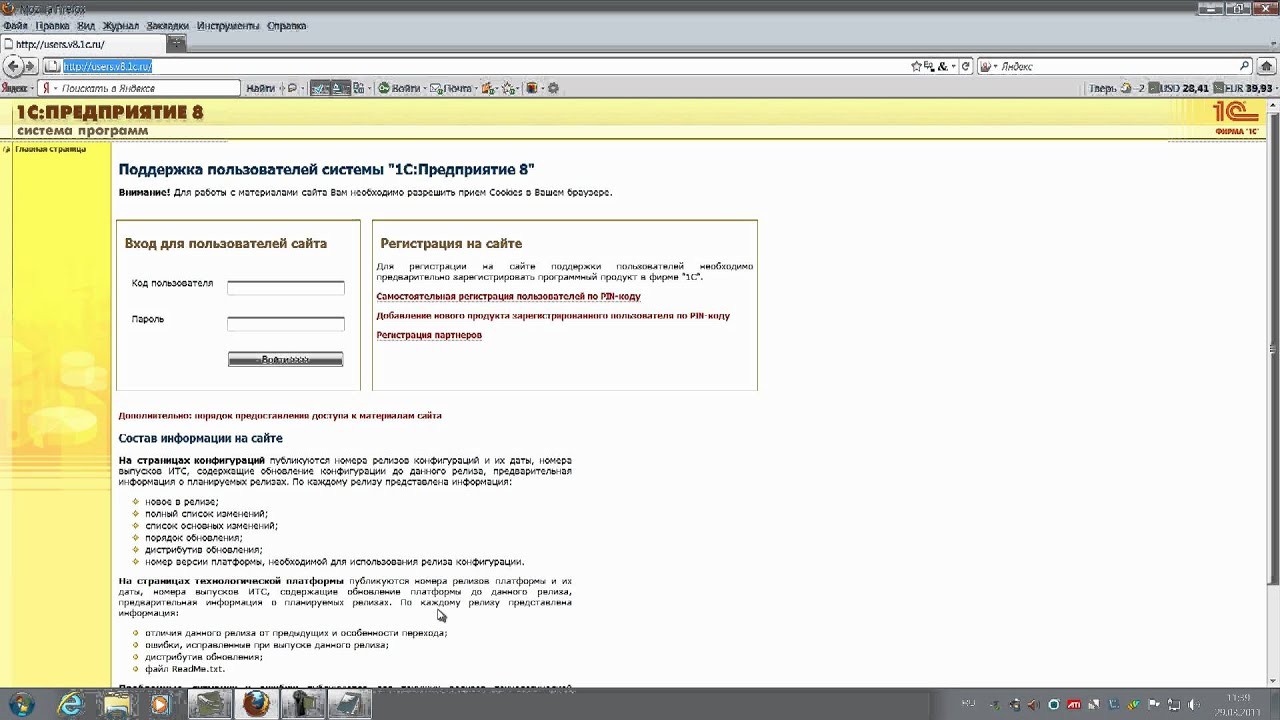
Task: Click the gear settings icon on Yandex toolbar
Action: pos(553,88)
